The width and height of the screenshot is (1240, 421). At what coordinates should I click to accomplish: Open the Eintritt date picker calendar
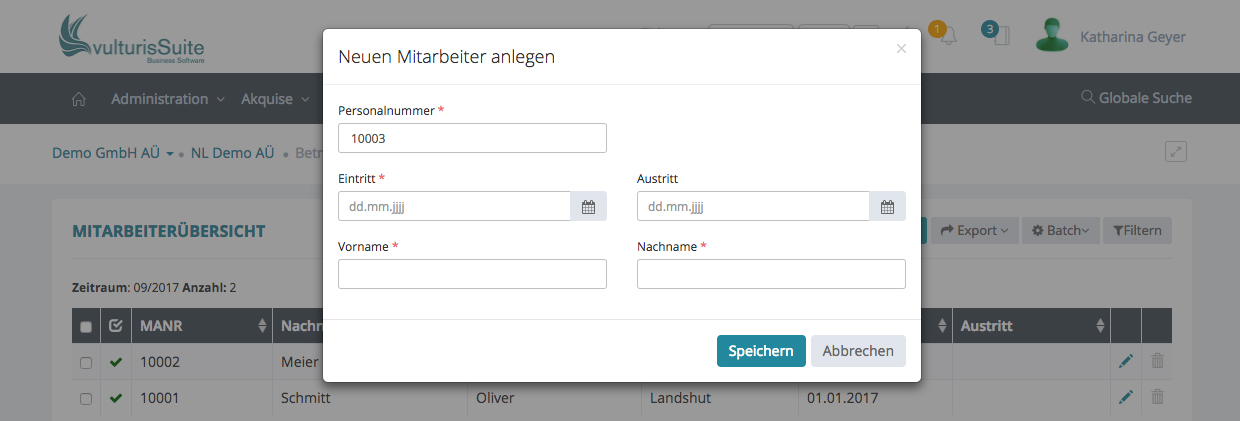[588, 207]
